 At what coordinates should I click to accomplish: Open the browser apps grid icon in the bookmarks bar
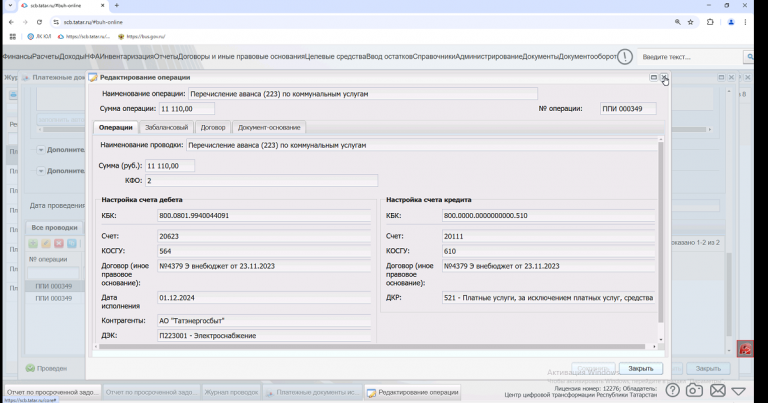point(13,36)
